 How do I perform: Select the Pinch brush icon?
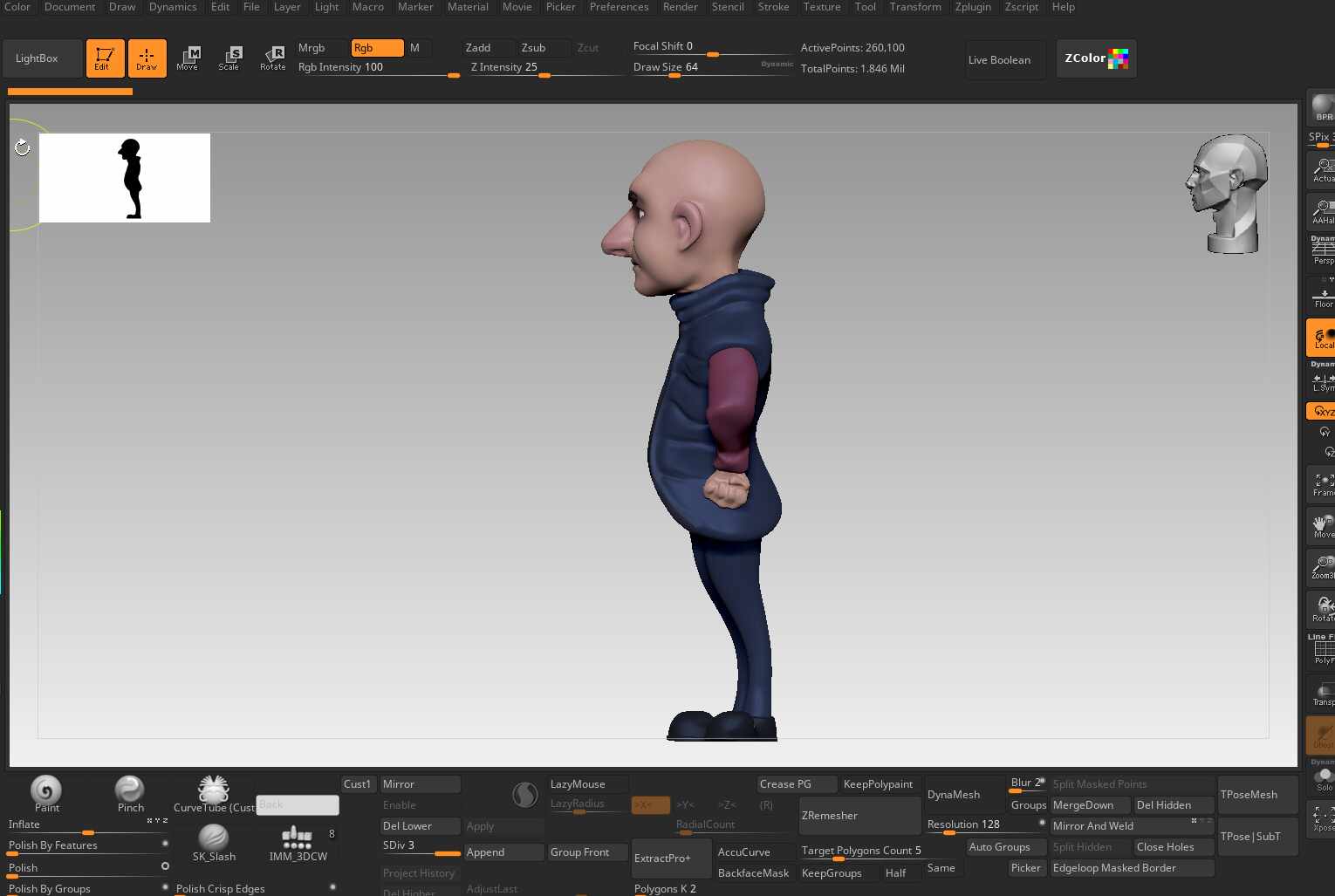click(x=130, y=794)
